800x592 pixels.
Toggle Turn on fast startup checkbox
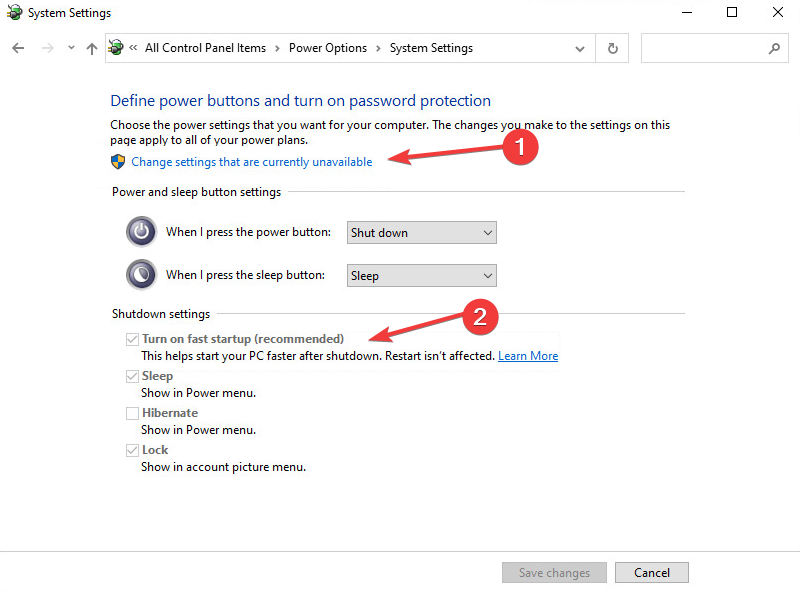[x=132, y=339]
